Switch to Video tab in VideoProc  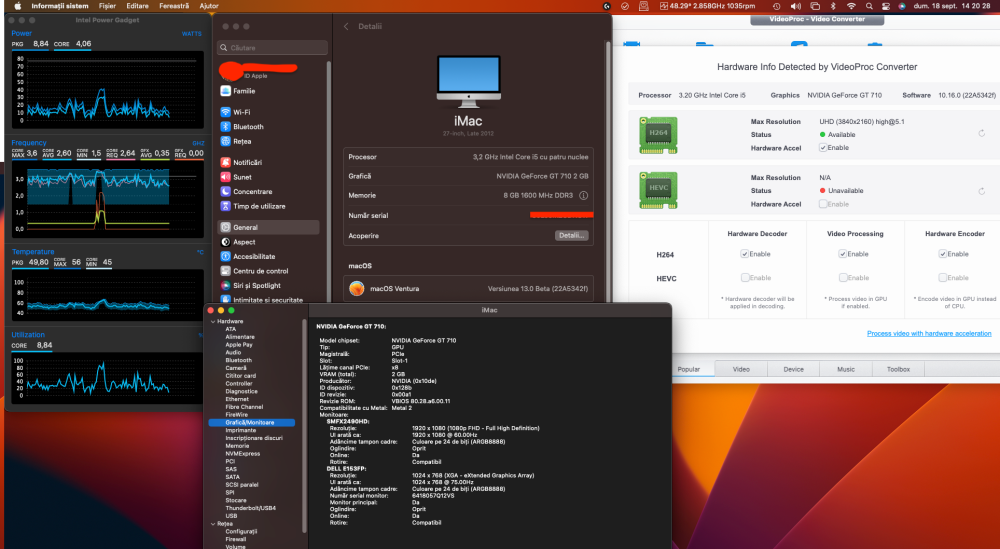pos(741,369)
